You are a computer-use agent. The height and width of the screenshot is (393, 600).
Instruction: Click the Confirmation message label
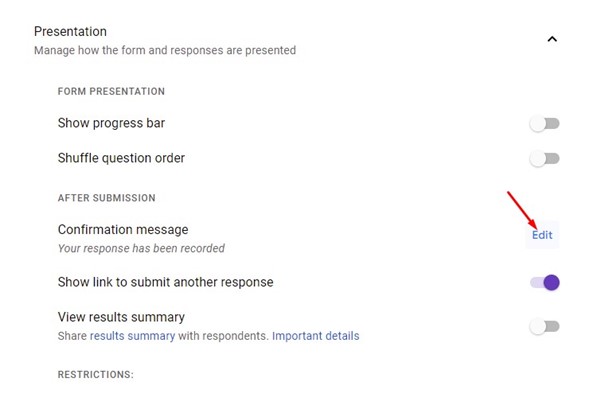click(123, 230)
